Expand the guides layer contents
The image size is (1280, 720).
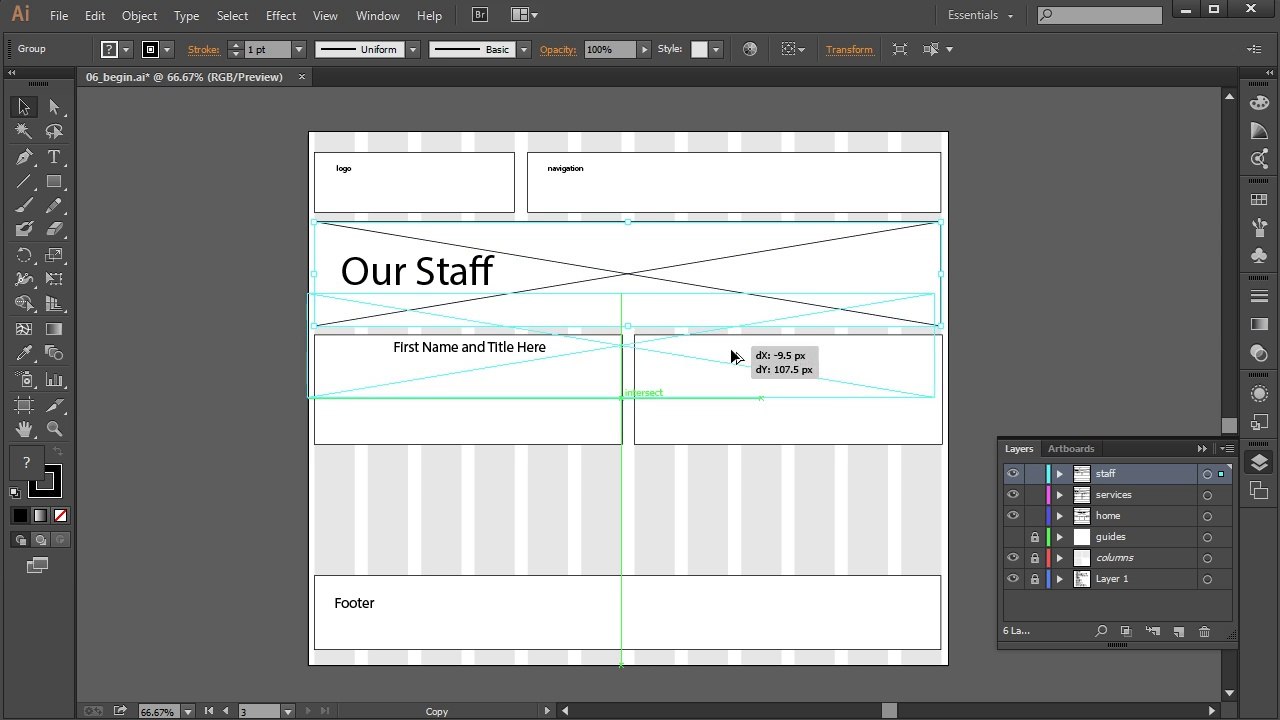[1060, 537]
